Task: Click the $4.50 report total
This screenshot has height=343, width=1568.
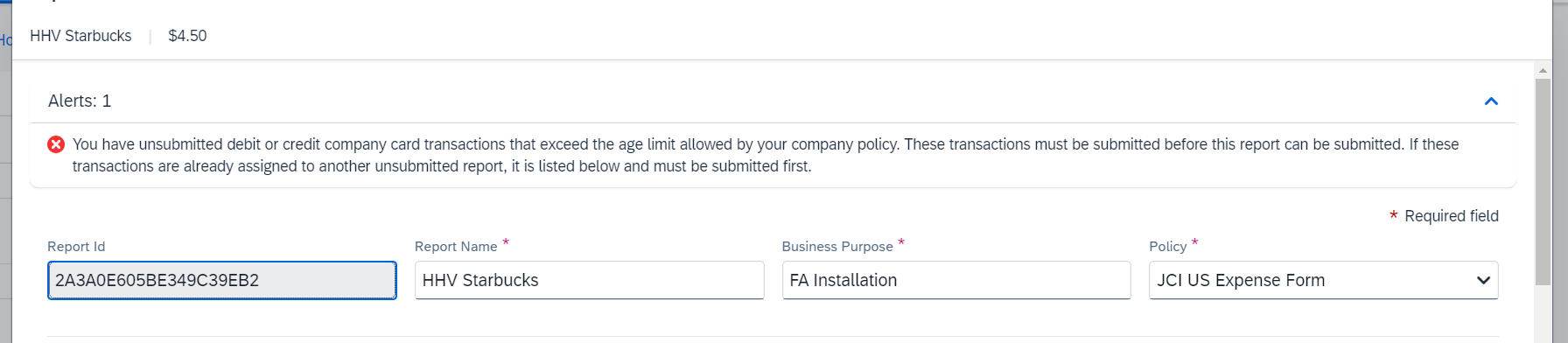Action: 187,36
